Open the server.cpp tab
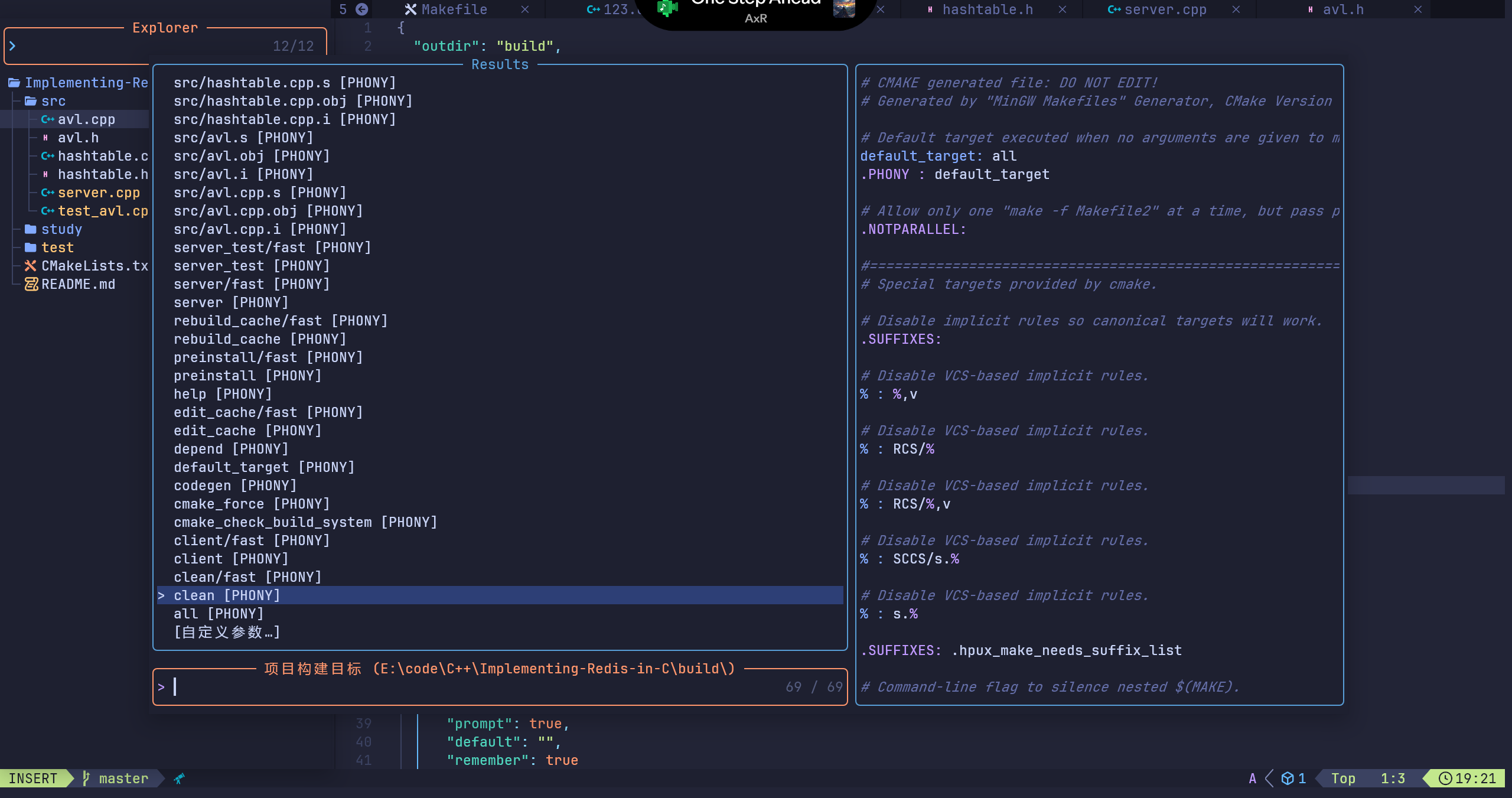 point(1164,9)
